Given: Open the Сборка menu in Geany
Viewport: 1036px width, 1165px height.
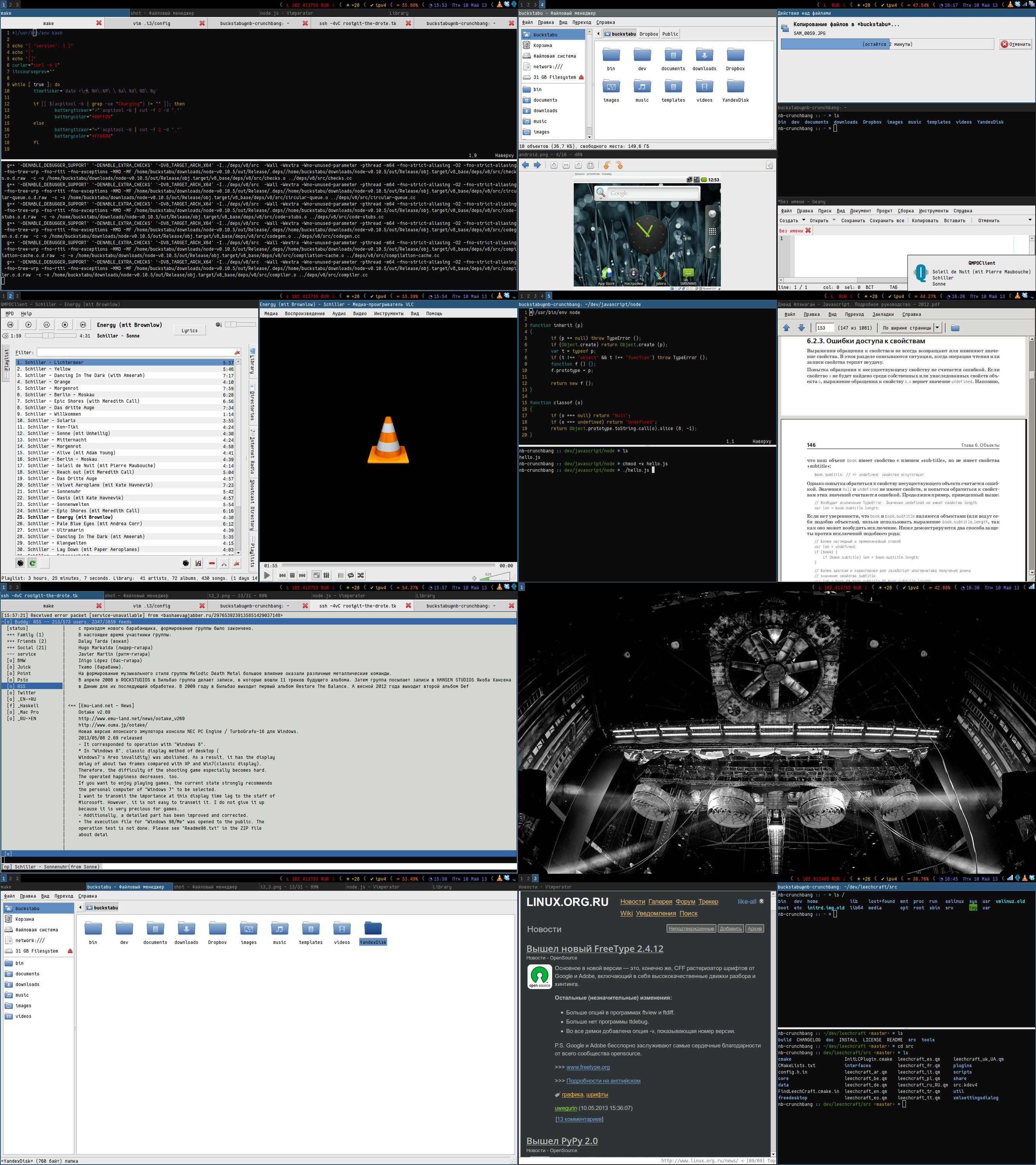Looking at the screenshot, I should tap(906, 211).
